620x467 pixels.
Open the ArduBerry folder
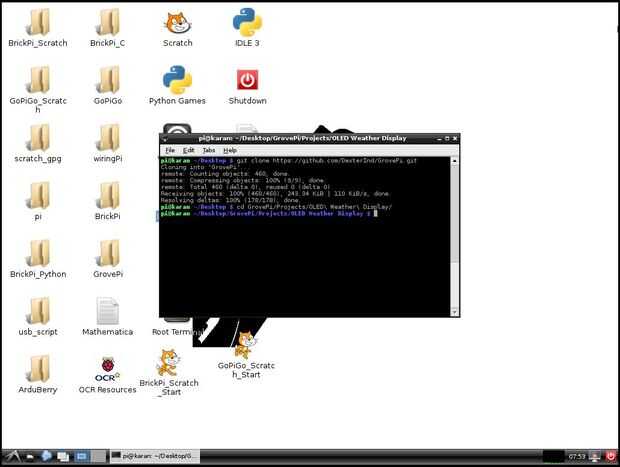click(x=38, y=369)
